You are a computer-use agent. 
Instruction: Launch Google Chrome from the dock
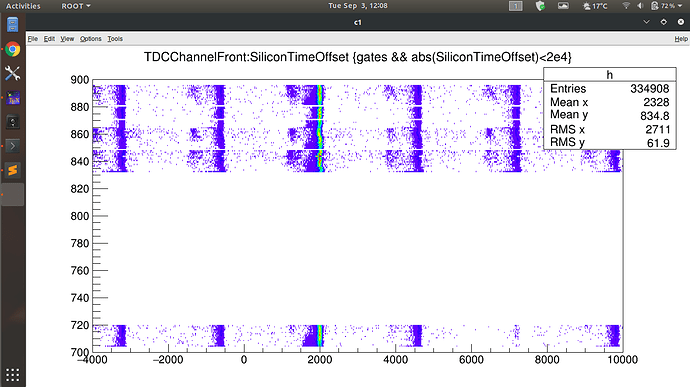pos(13,49)
